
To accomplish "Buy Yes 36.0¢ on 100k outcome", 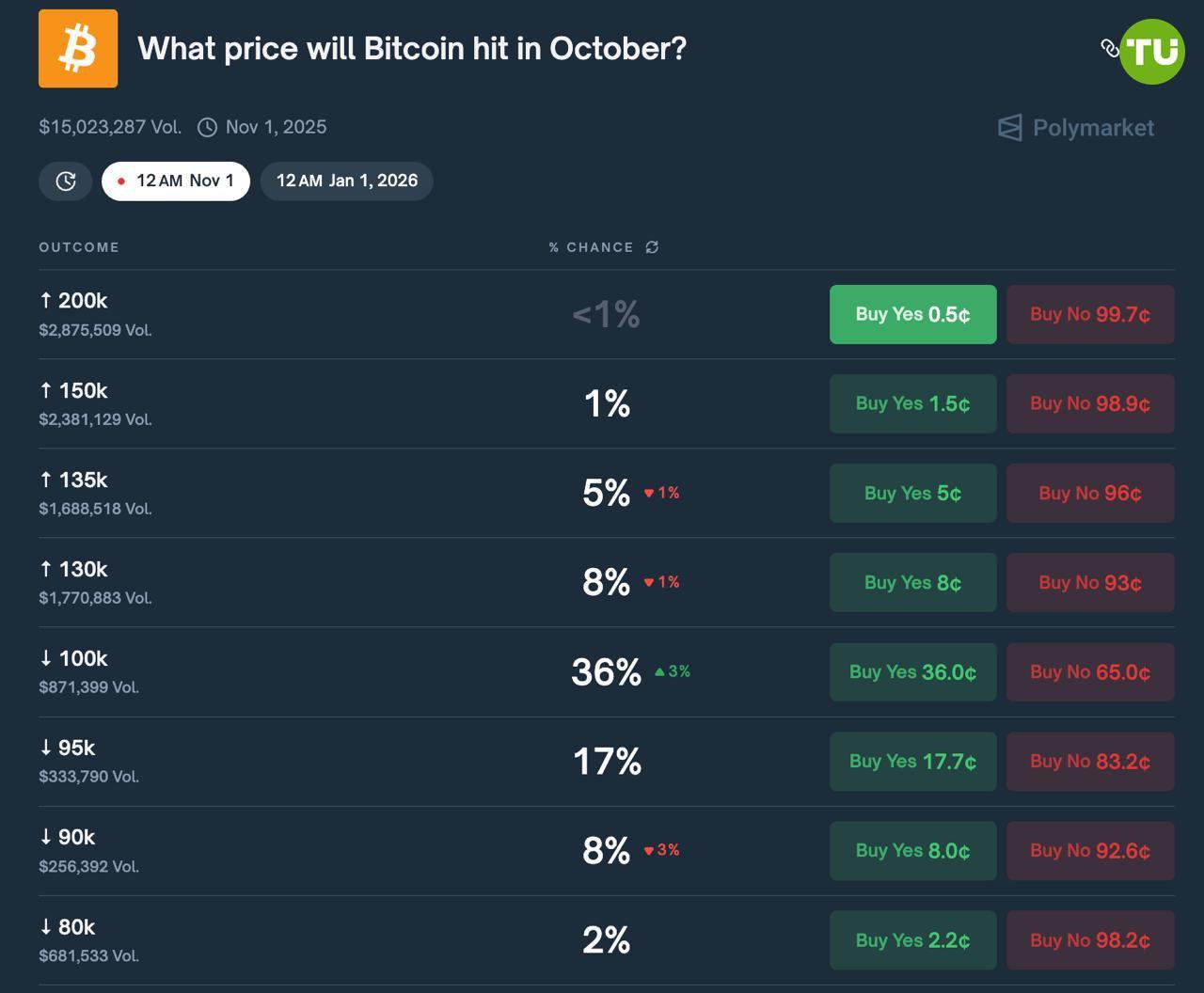I will click(912, 671).
